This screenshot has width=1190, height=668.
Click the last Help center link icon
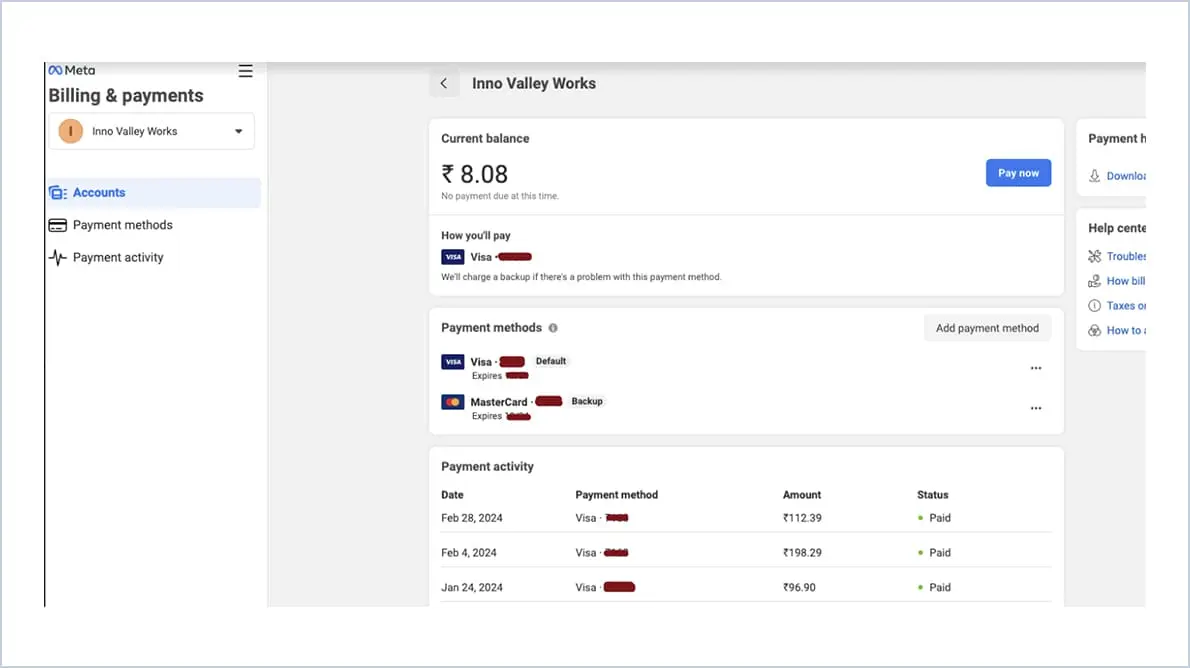[x=1094, y=330]
